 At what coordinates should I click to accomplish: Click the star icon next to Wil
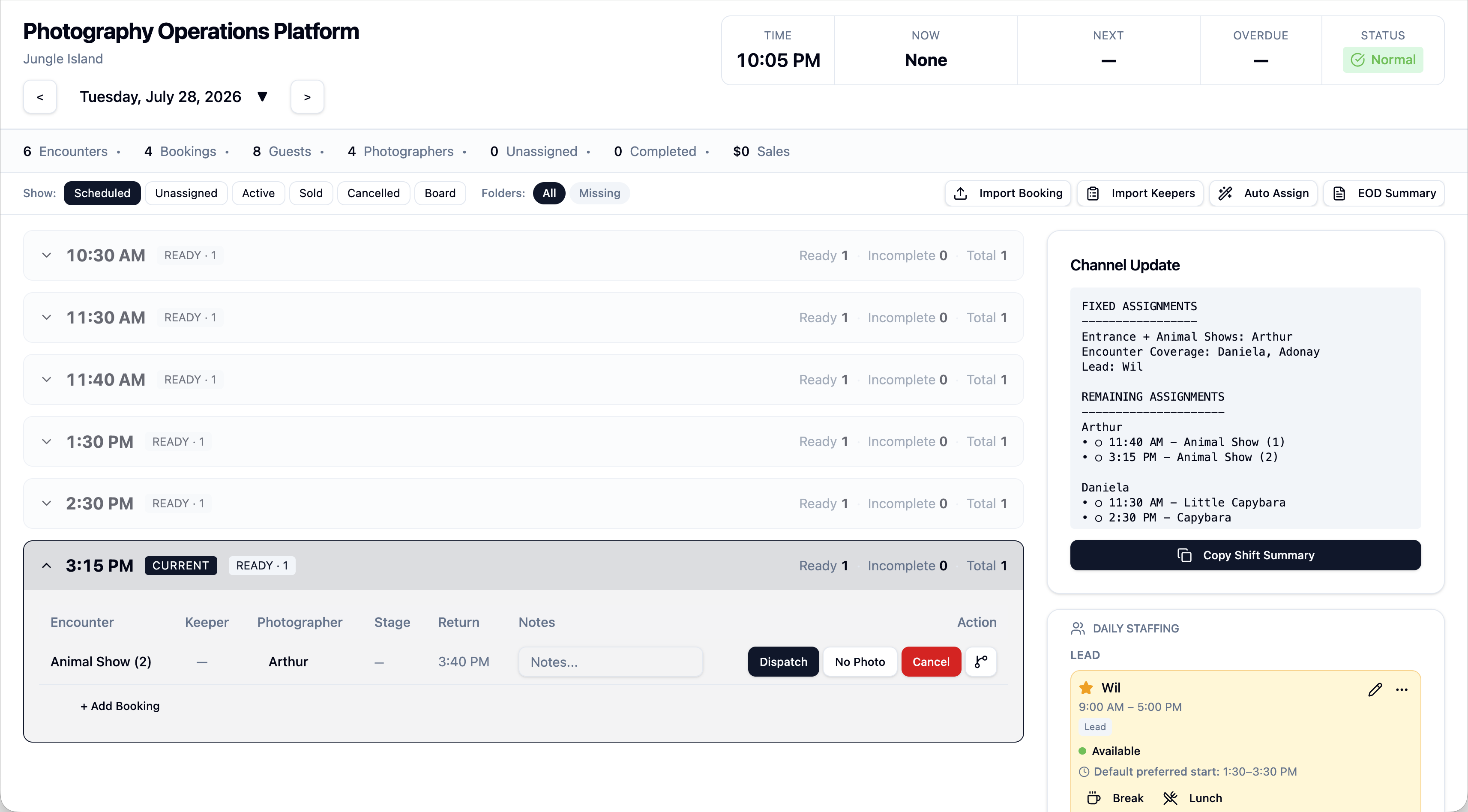coord(1086,688)
